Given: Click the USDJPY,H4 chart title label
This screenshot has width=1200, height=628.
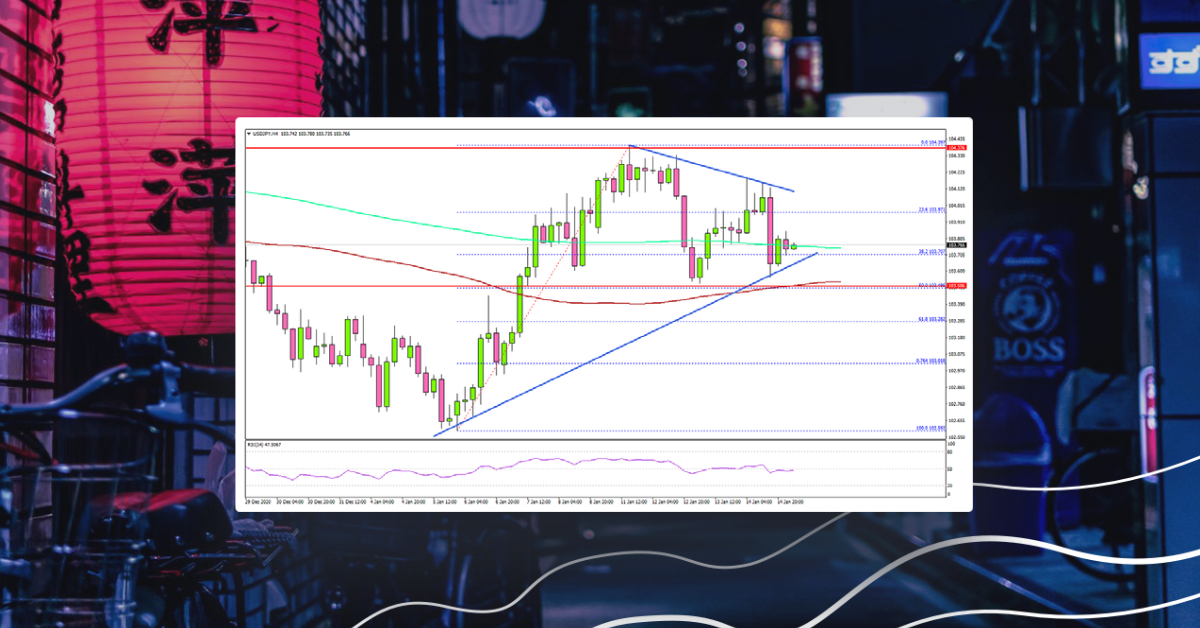Looking at the screenshot, I should 270,131.
